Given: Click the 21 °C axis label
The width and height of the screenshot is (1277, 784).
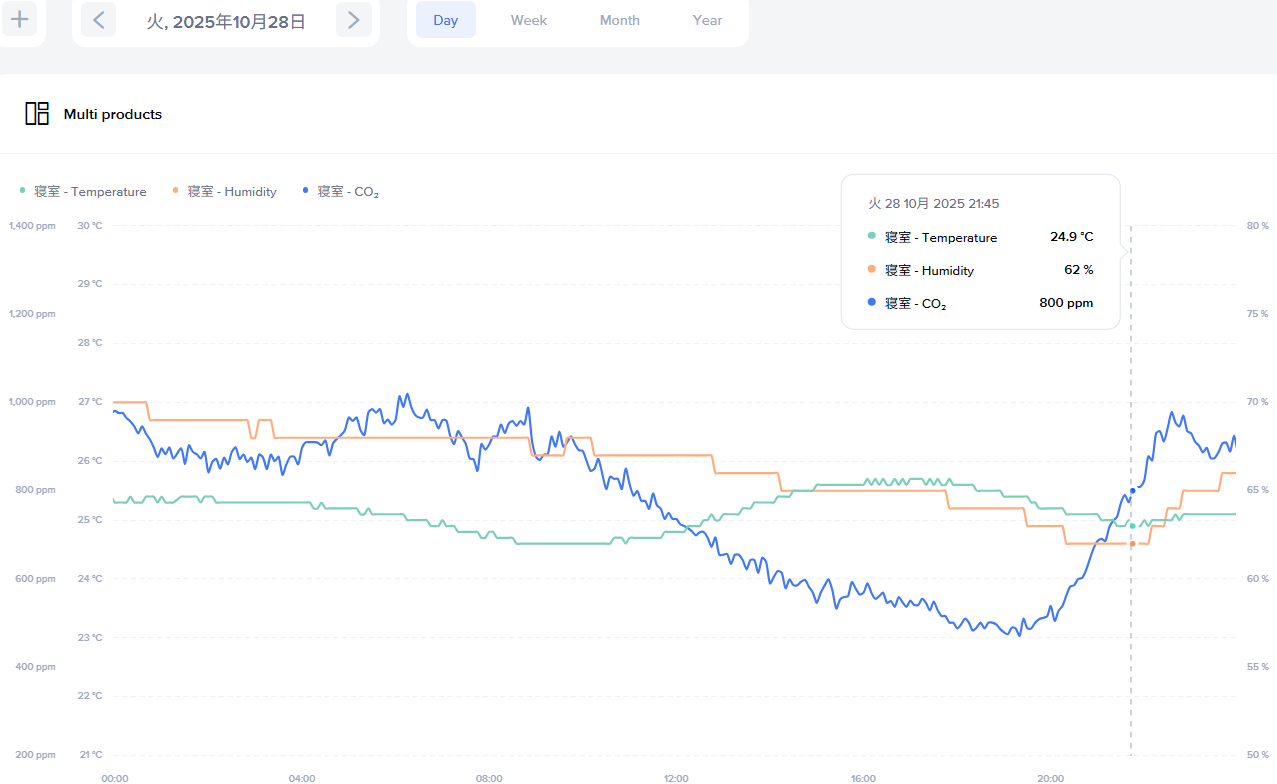Looking at the screenshot, I should [90, 755].
